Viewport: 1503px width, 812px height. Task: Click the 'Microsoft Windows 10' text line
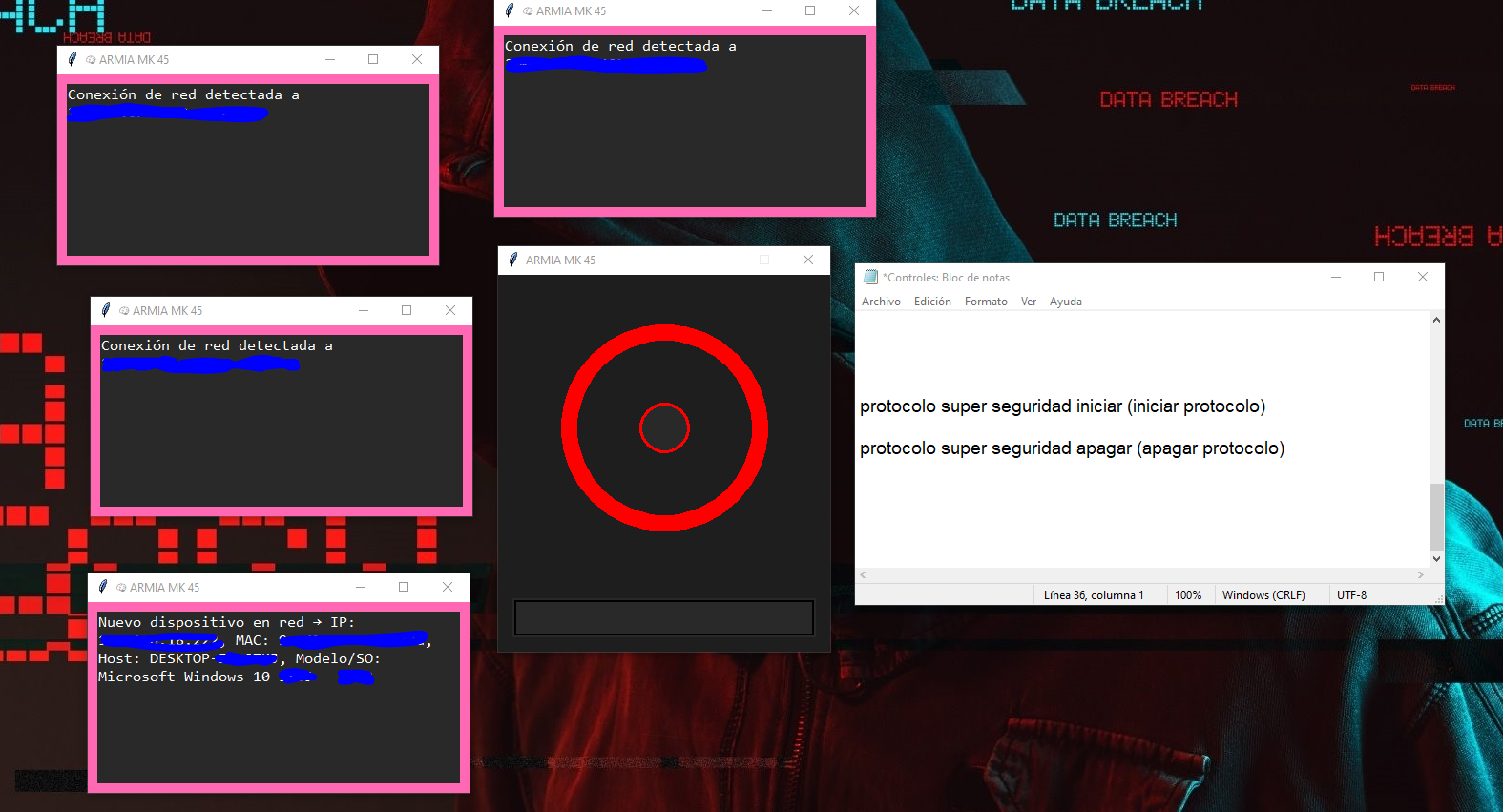click(x=184, y=677)
